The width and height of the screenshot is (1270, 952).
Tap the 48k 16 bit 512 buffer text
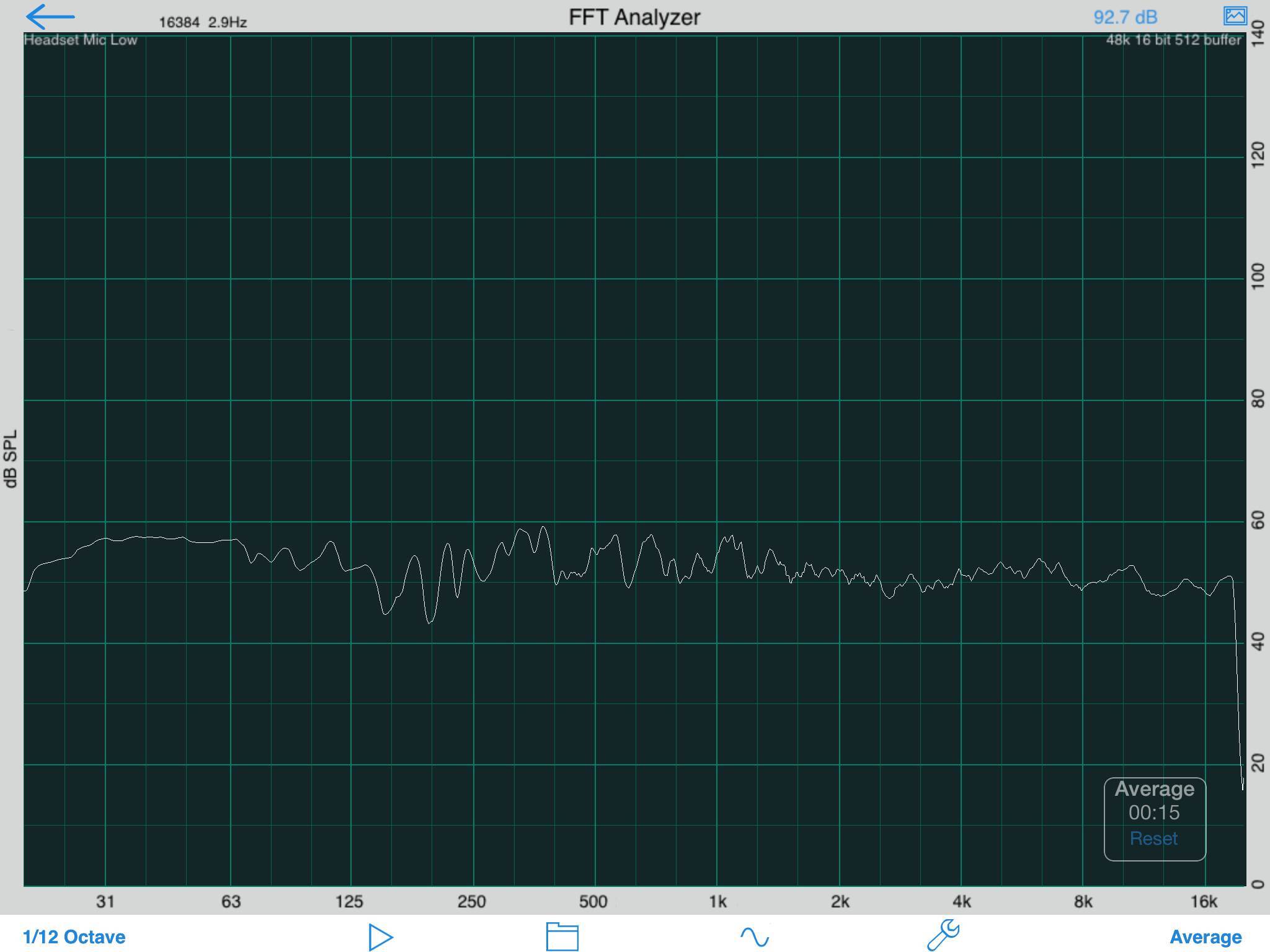pyautogui.click(x=1173, y=40)
